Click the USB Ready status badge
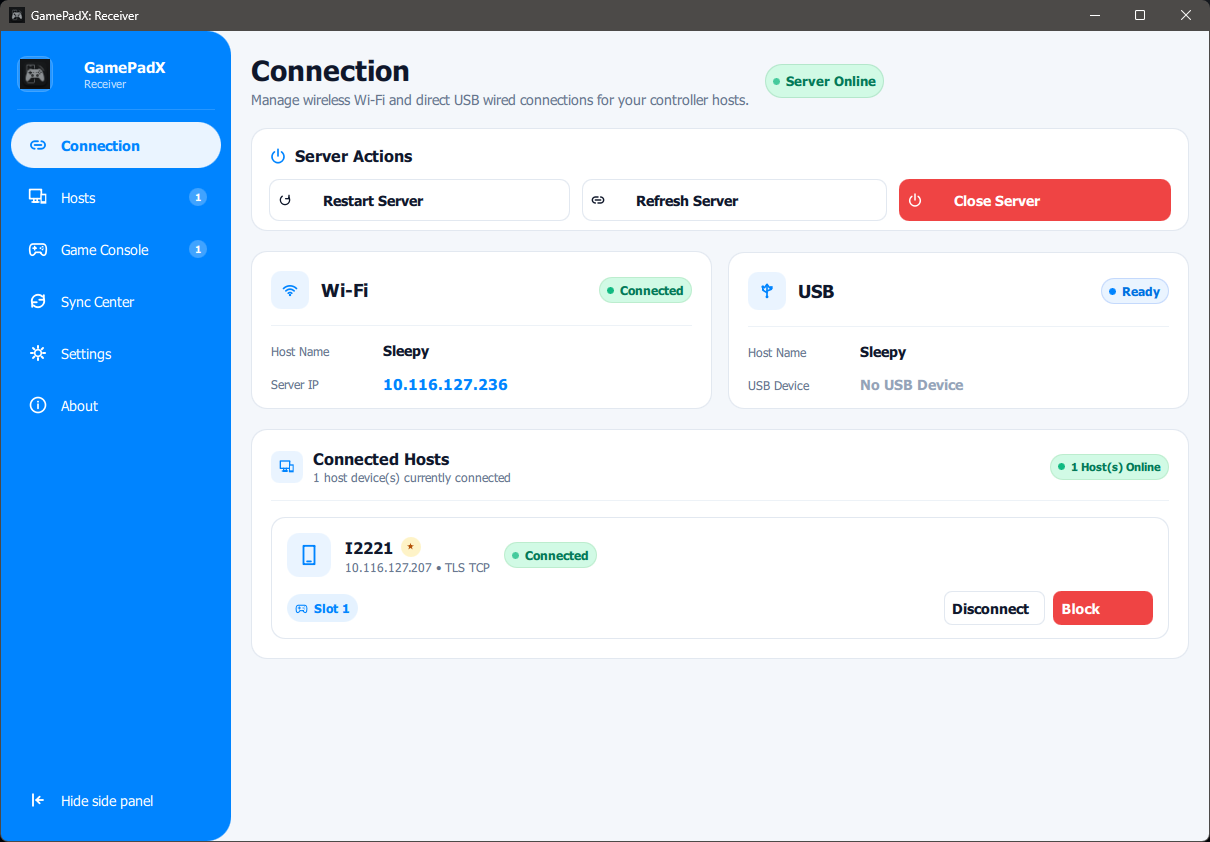1210x842 pixels. (1135, 291)
